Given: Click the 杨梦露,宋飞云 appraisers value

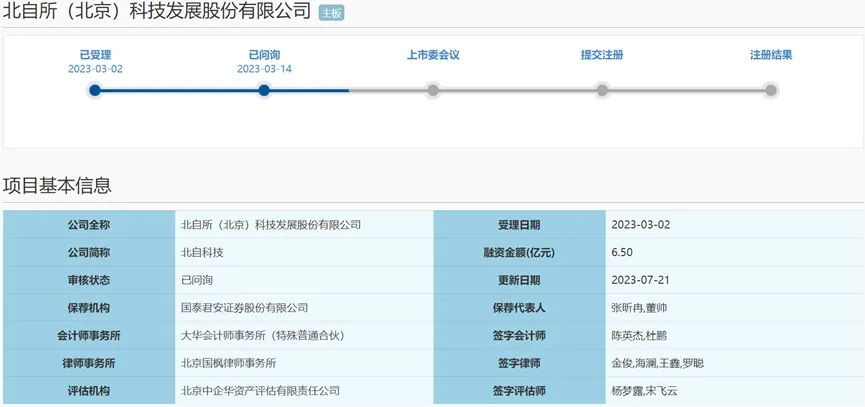Looking at the screenshot, I should [644, 390].
